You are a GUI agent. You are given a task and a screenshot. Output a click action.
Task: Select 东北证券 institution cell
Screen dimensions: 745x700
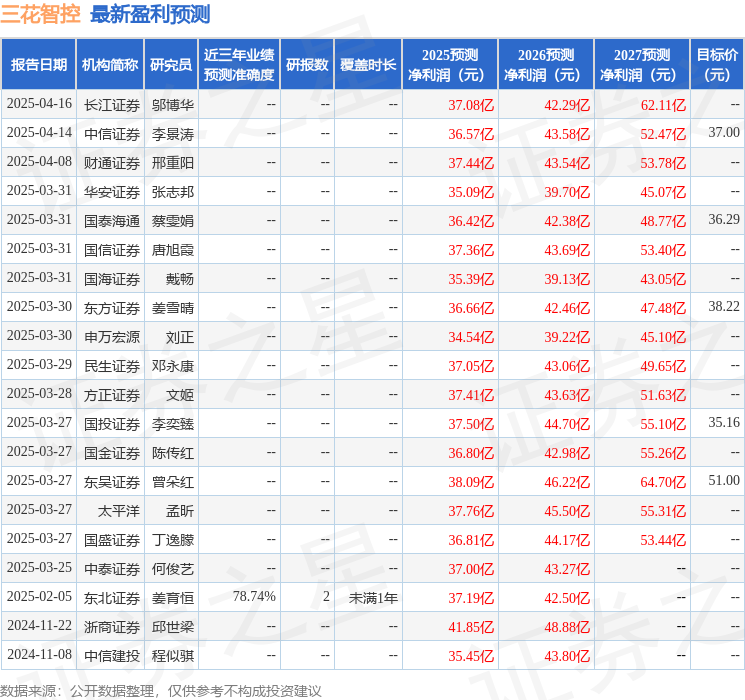pyautogui.click(x=112, y=598)
